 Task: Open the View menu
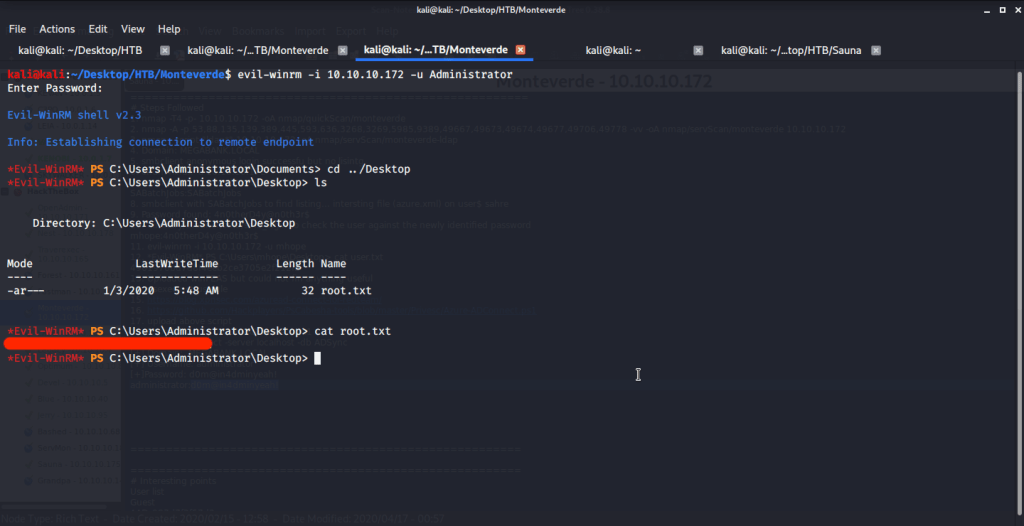(x=133, y=29)
